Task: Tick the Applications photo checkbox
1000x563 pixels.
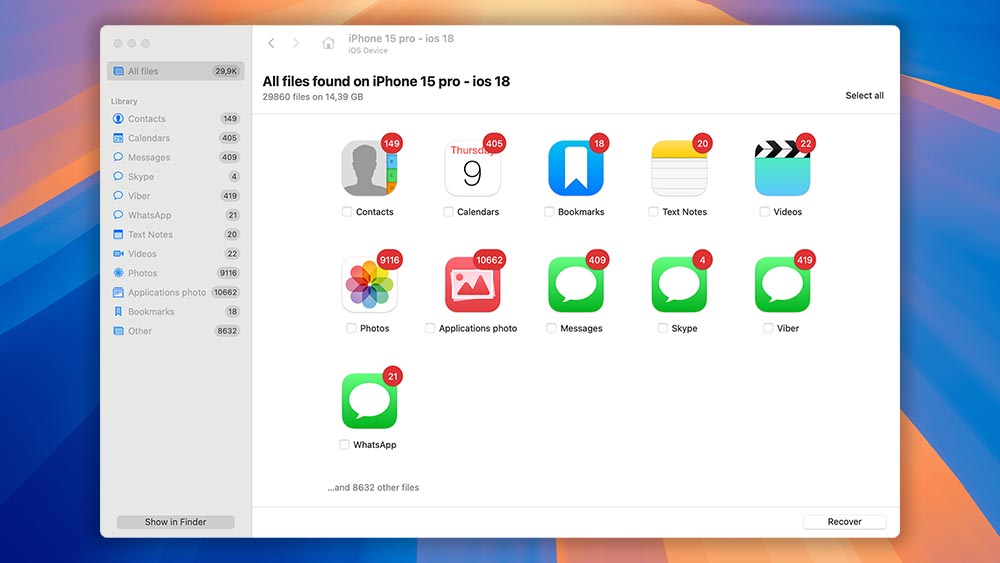Action: coord(430,328)
